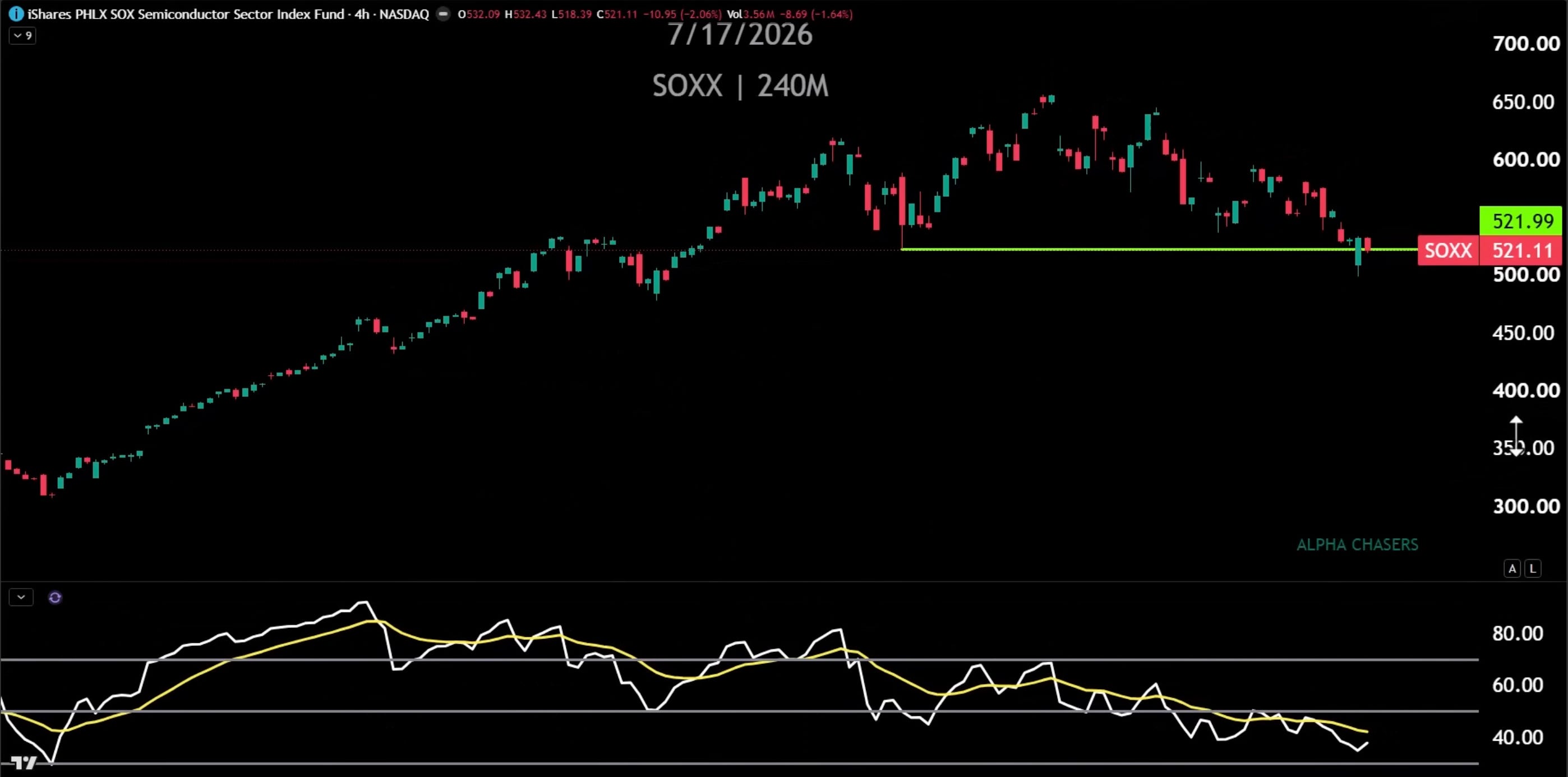Click the 300.00 price scale label
The width and height of the screenshot is (1568, 777).
[x=1526, y=506]
